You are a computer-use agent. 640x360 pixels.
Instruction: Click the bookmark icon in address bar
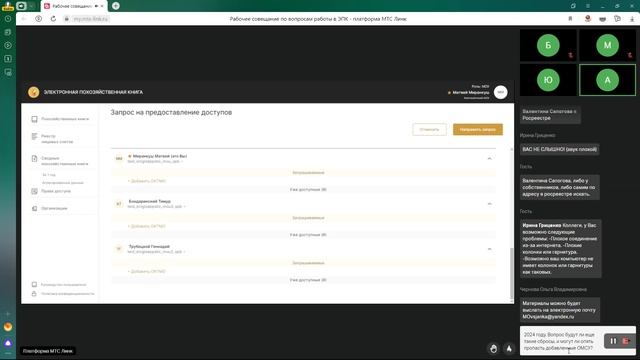570,19
